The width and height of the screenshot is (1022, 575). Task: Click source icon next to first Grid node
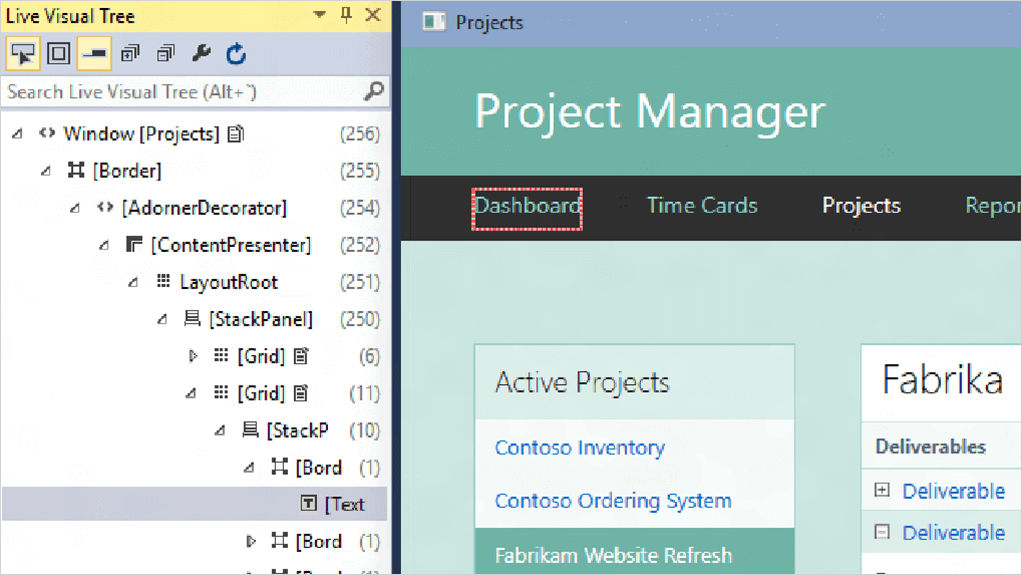coord(301,357)
